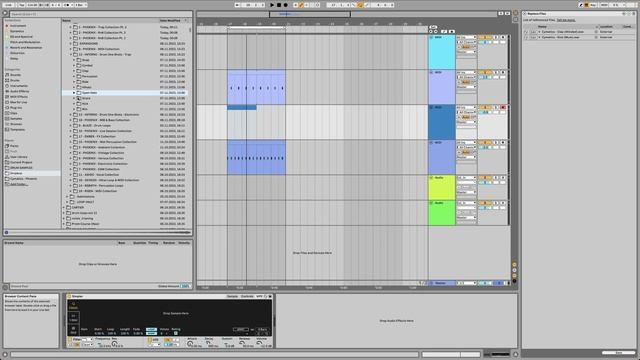Open the User Library place
The image size is (640, 360).
coord(19,157)
